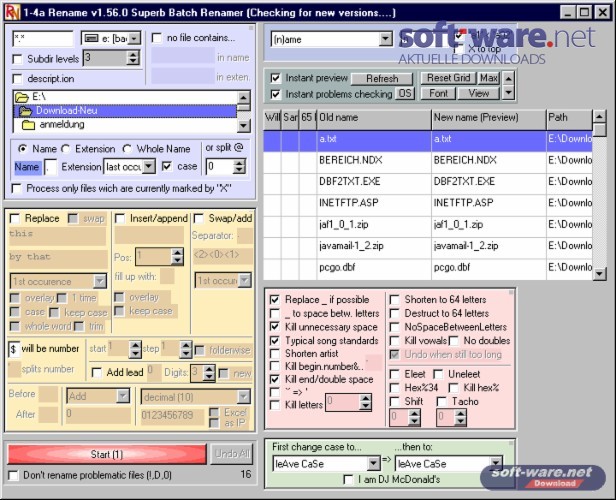Image resolution: width=616 pixels, height=500 pixels.
Task: Enable NoSpaceBetweenLetters checkbox
Action: tap(394, 327)
